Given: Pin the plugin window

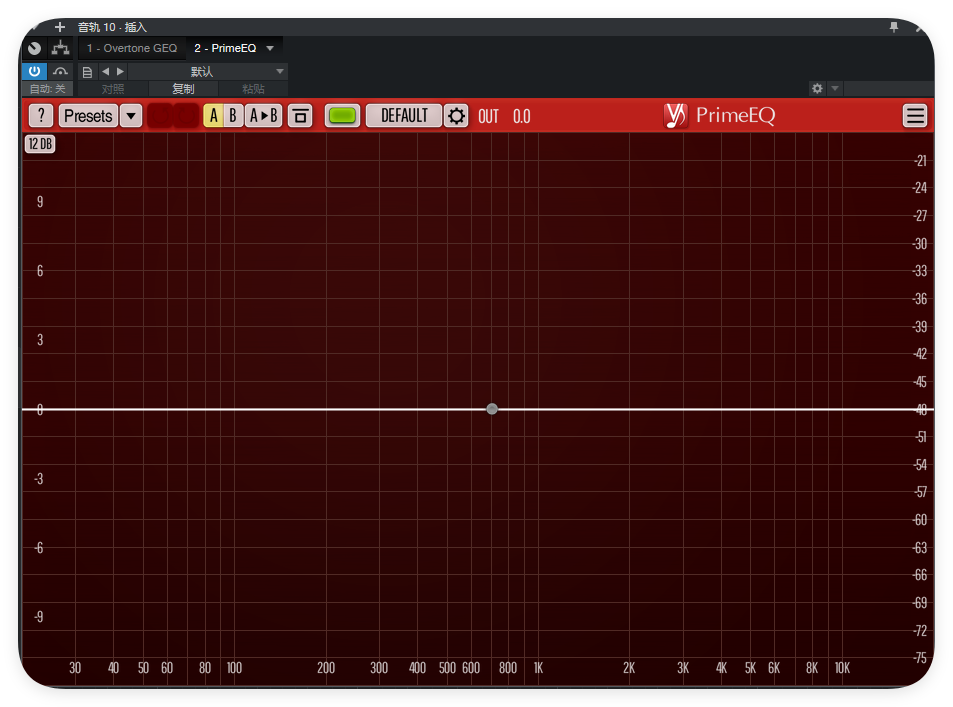Looking at the screenshot, I should point(893,27).
